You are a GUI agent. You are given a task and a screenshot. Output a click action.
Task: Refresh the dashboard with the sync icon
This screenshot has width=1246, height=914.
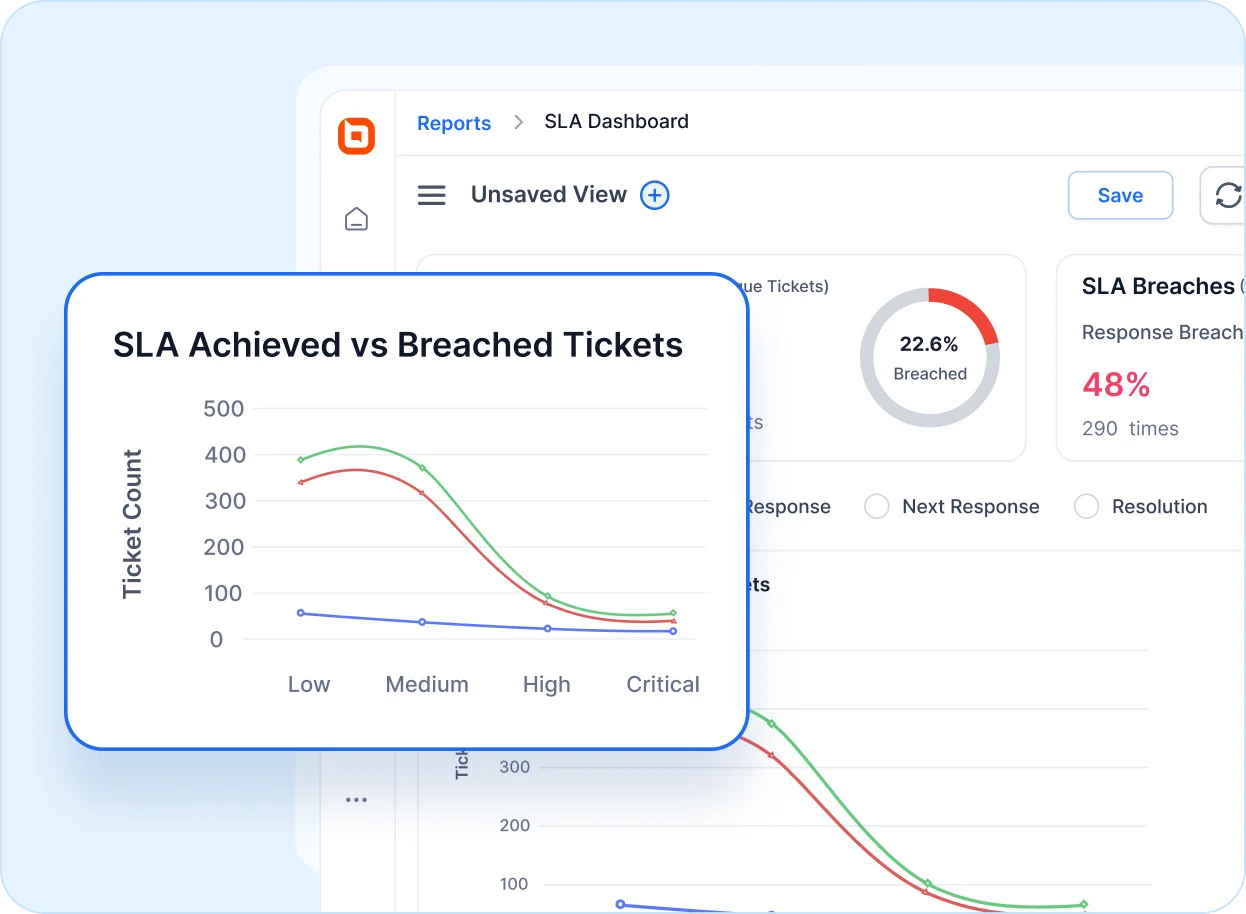point(1228,195)
